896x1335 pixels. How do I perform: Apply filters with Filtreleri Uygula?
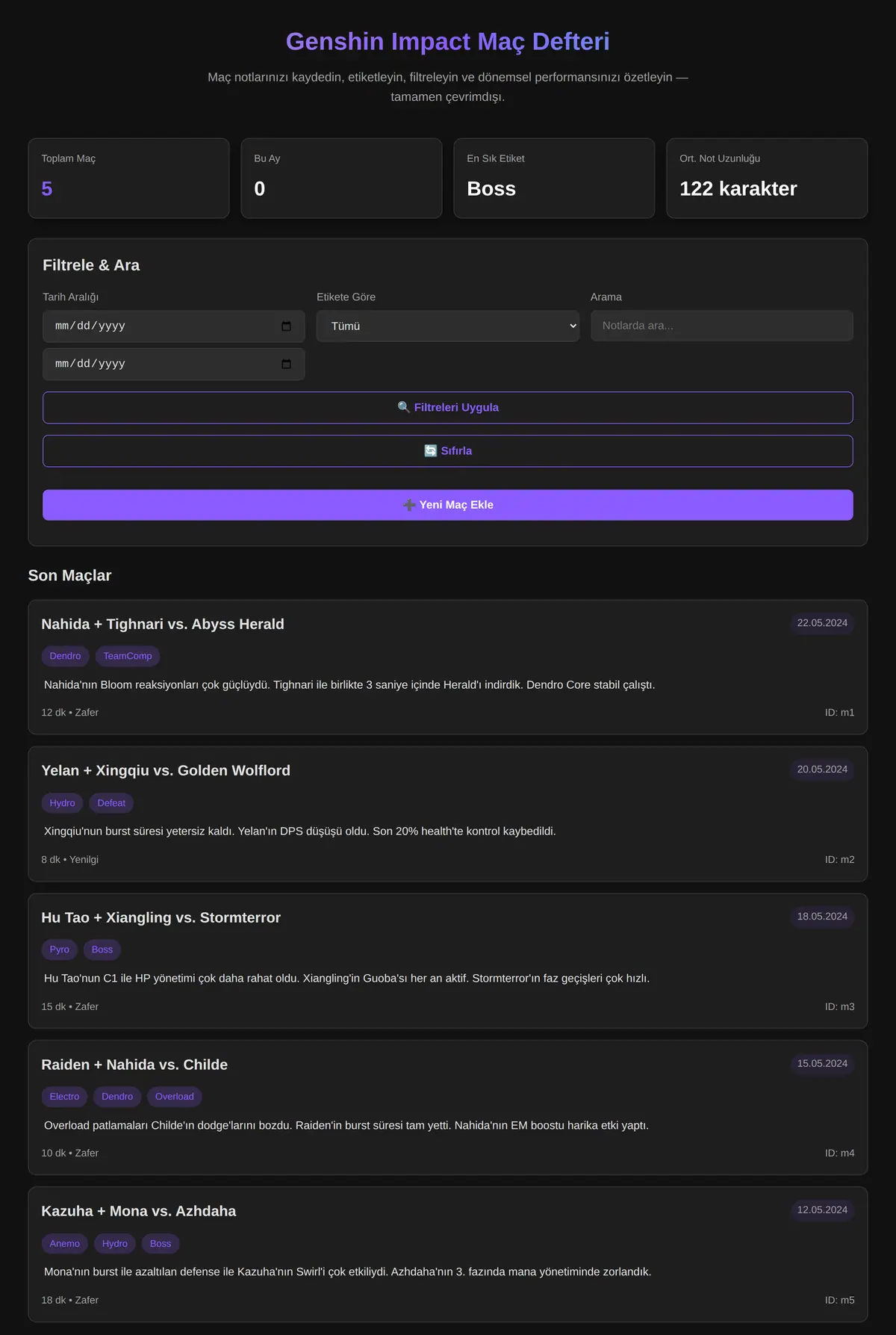click(448, 408)
